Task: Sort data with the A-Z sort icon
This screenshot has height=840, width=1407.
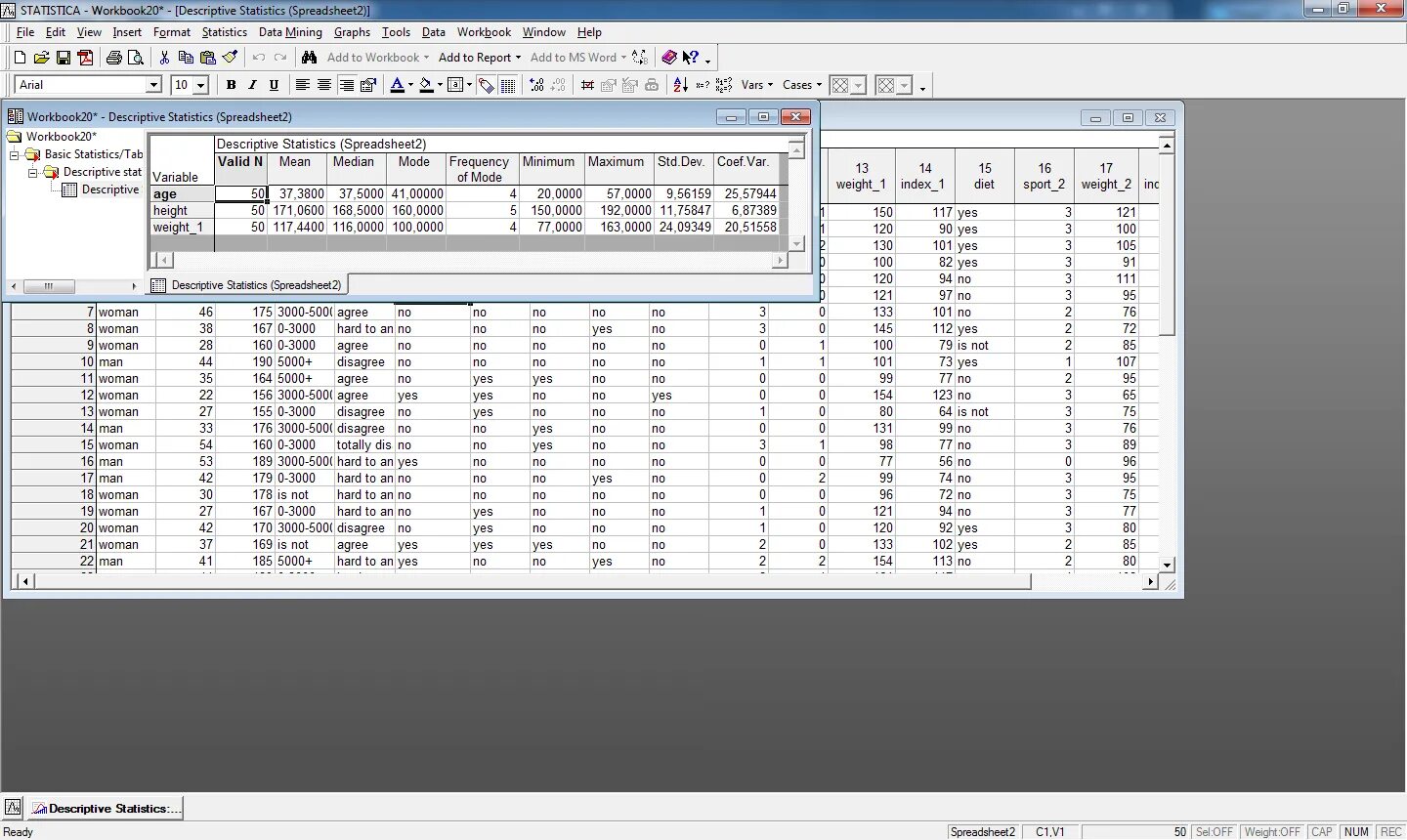Action: pyautogui.click(x=681, y=85)
